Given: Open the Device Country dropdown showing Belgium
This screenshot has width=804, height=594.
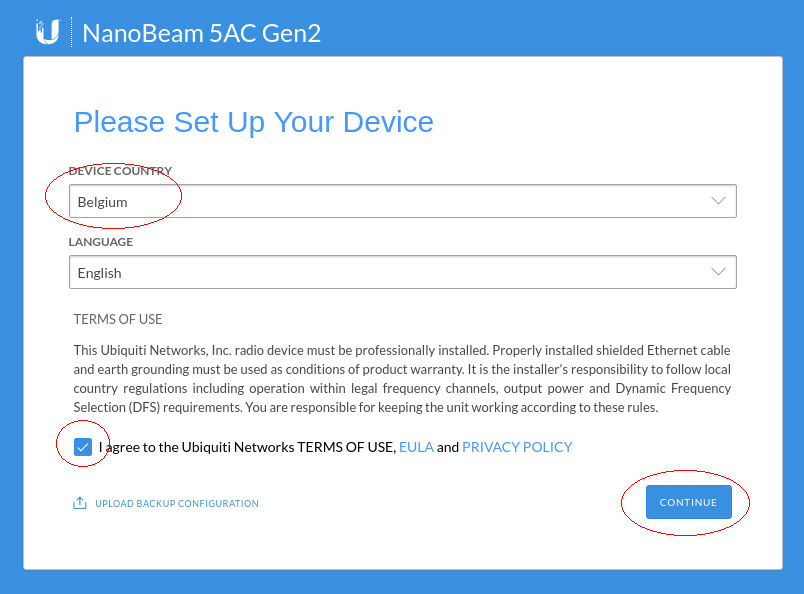Looking at the screenshot, I should [403, 201].
